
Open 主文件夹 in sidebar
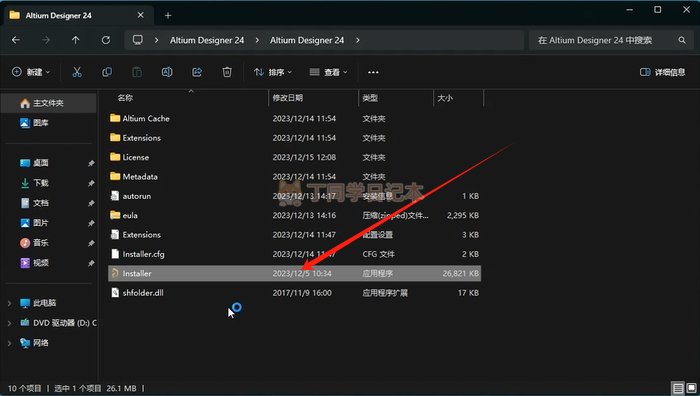pos(48,103)
